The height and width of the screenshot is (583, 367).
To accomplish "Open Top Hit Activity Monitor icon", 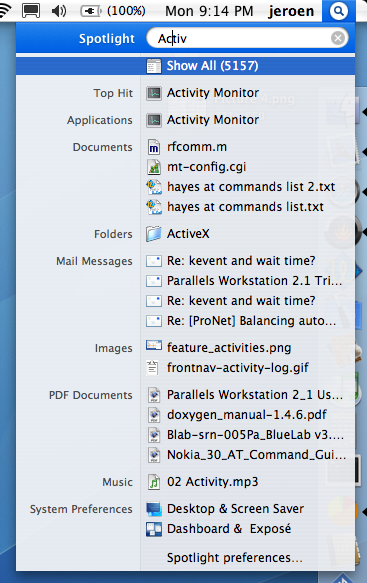I will pos(154,93).
